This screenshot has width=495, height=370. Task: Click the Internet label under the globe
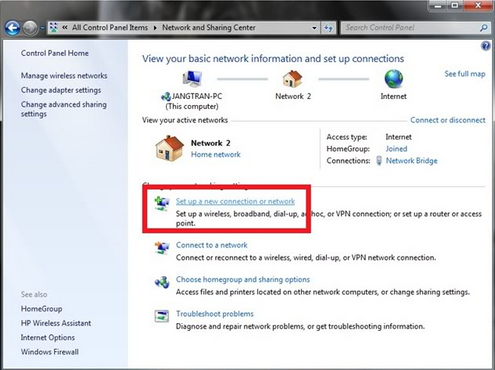tap(394, 96)
